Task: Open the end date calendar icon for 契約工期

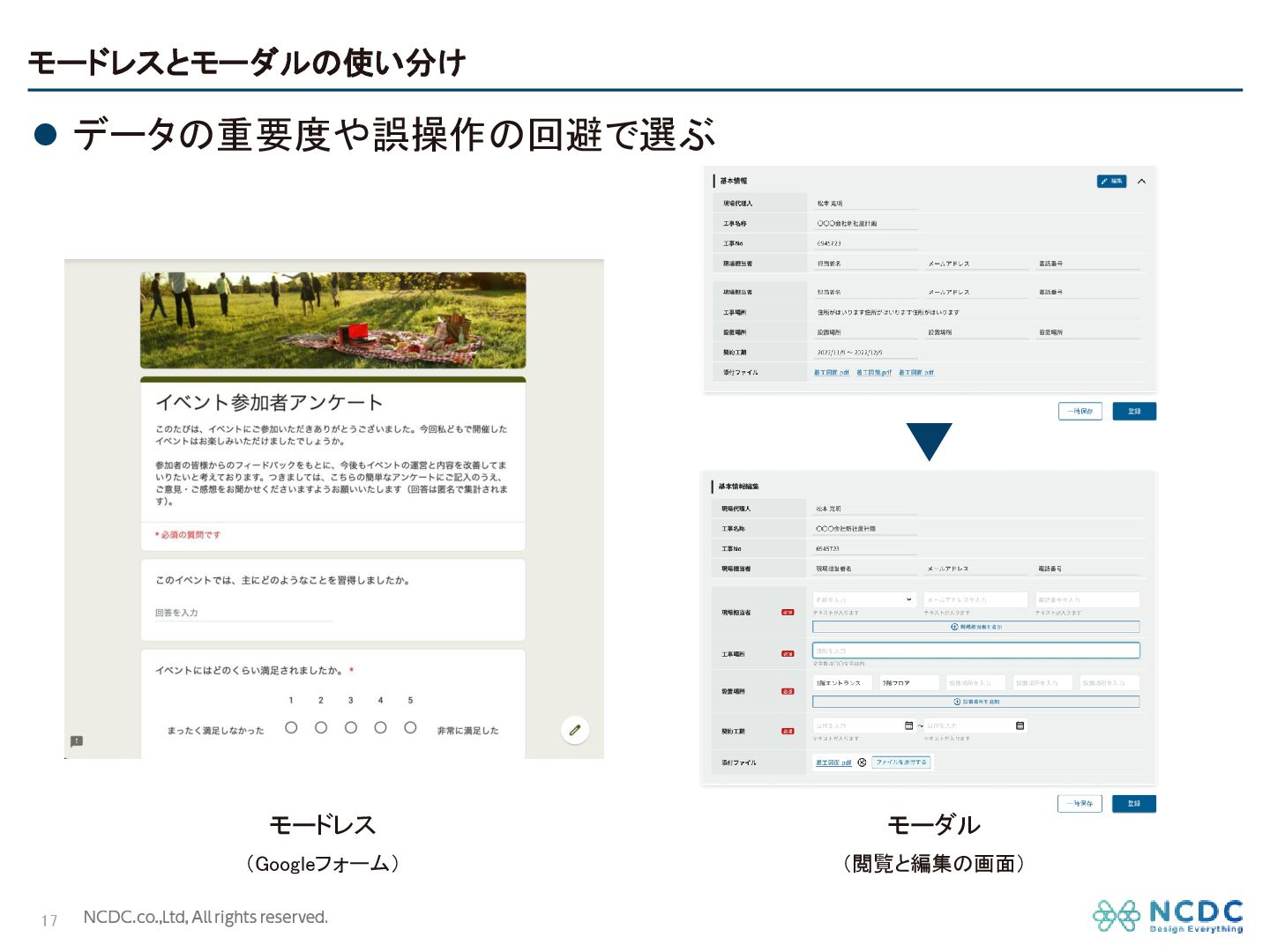Action: pos(1020,725)
